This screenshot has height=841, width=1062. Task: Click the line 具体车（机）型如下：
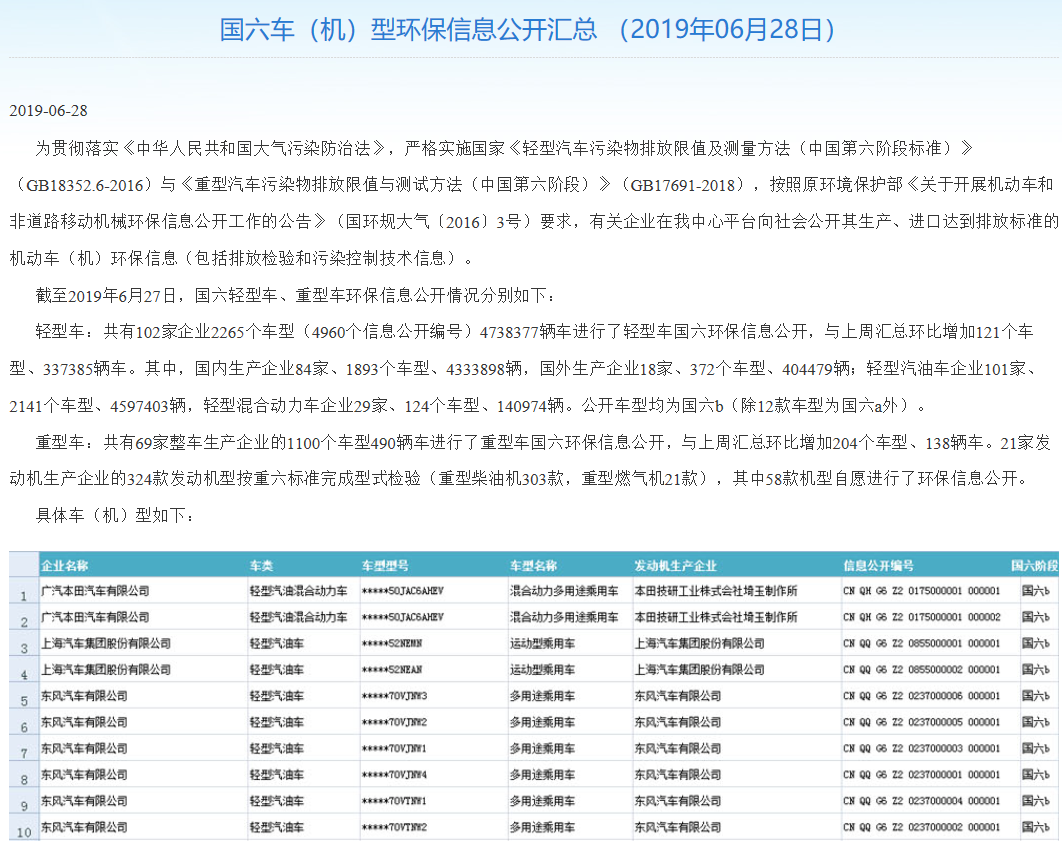click(115, 515)
